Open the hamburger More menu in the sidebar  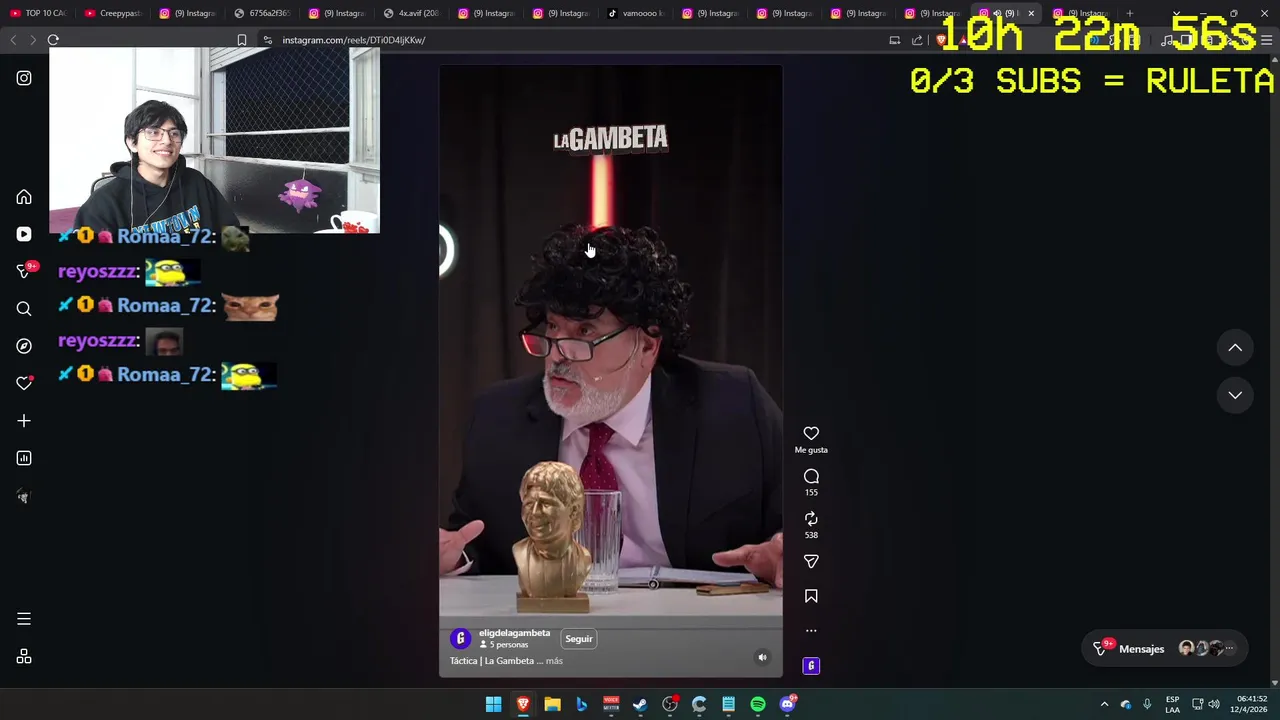pos(24,619)
